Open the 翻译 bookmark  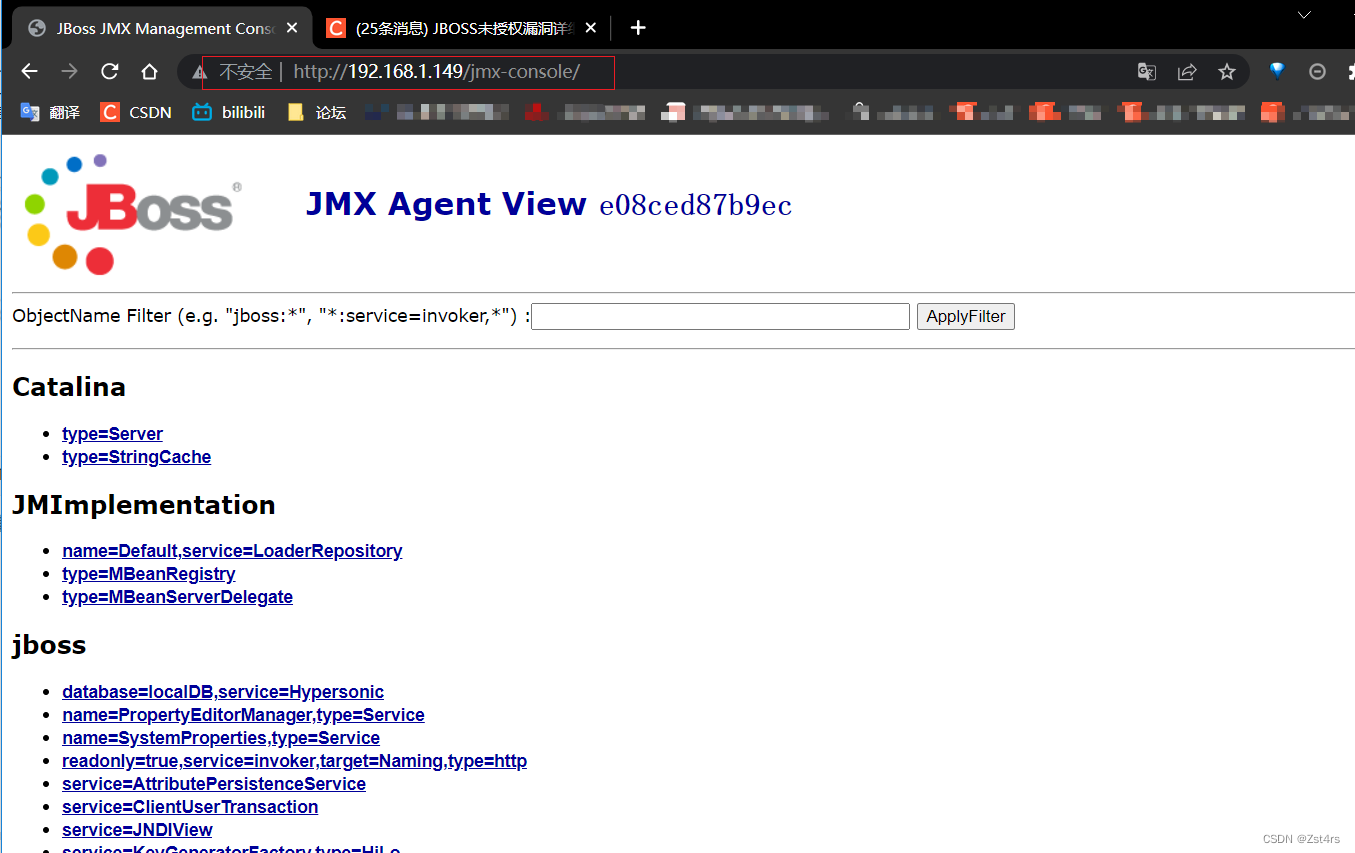(50, 112)
